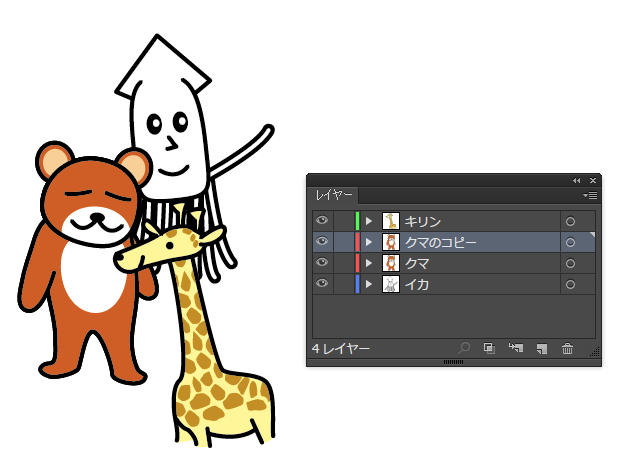Hide the キリン layer with its eye icon
Image resolution: width=618 pixels, height=458 pixels.
(322, 221)
